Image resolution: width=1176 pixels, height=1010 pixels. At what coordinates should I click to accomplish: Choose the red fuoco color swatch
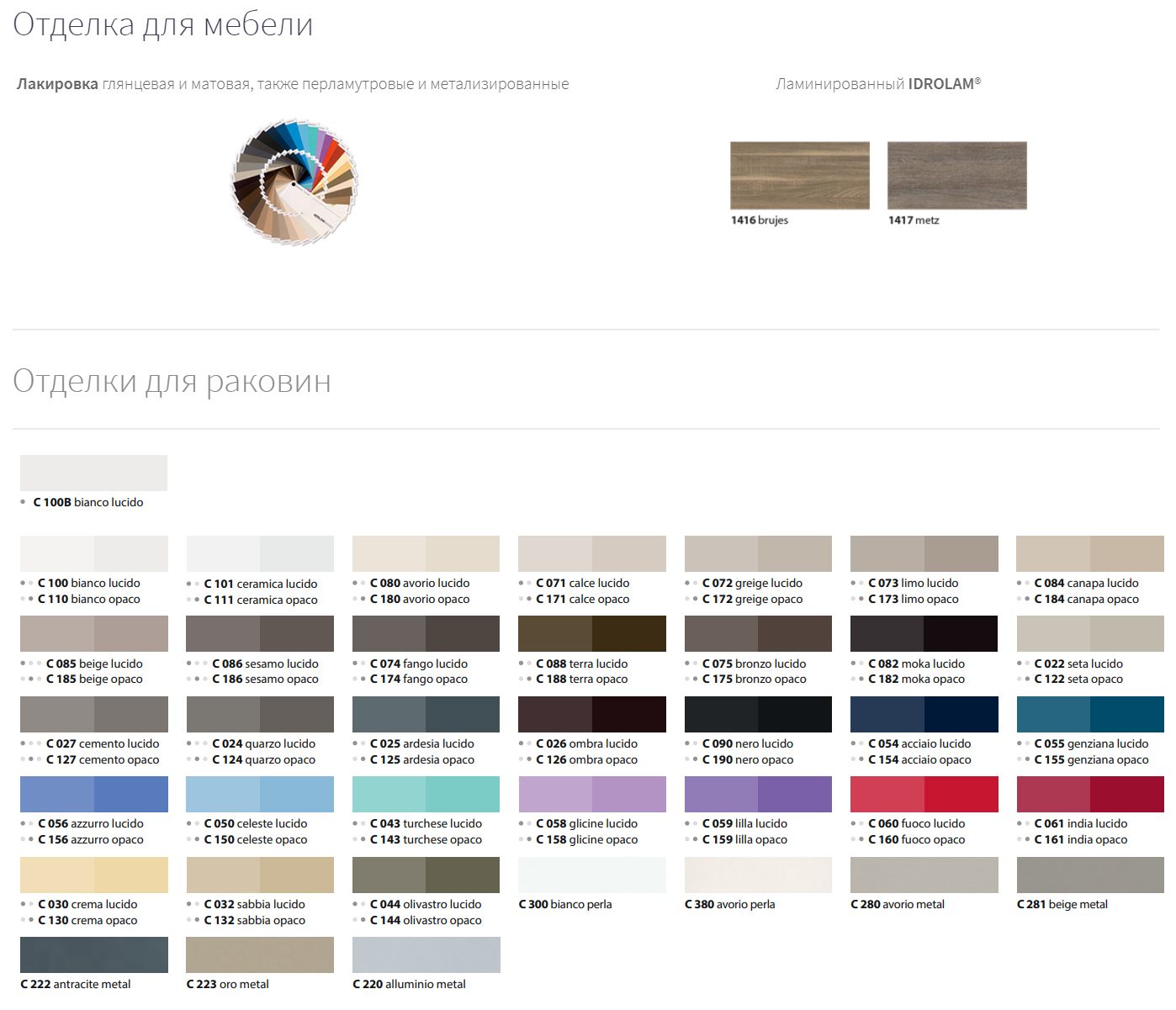(x=924, y=794)
